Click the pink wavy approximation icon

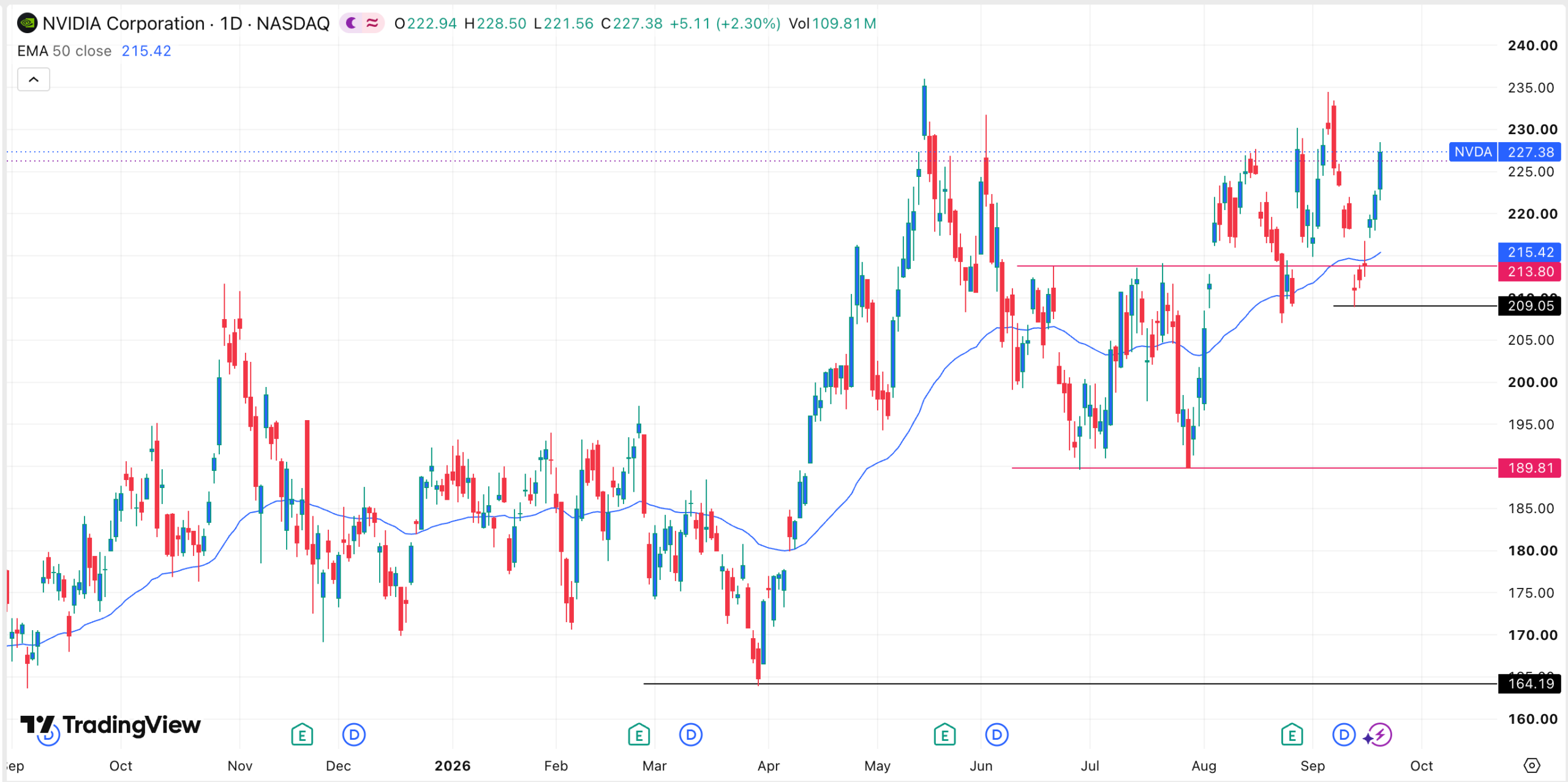(372, 23)
